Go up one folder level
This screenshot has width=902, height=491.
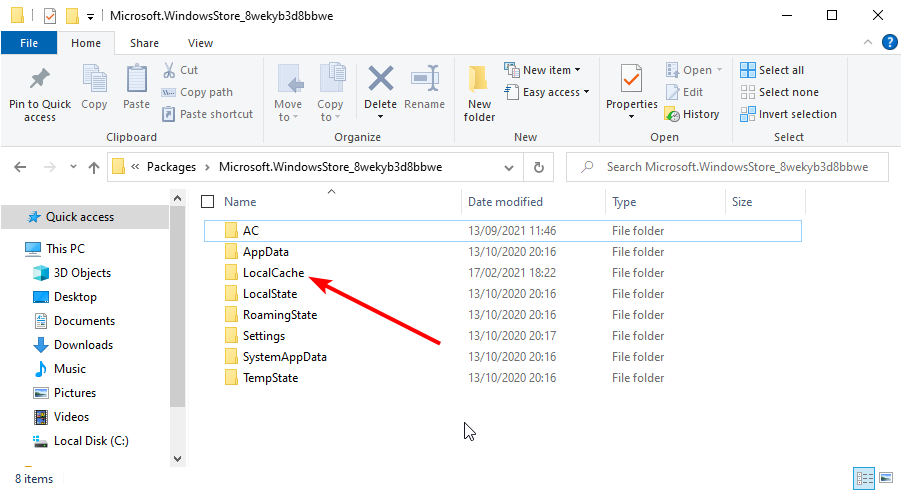94,167
